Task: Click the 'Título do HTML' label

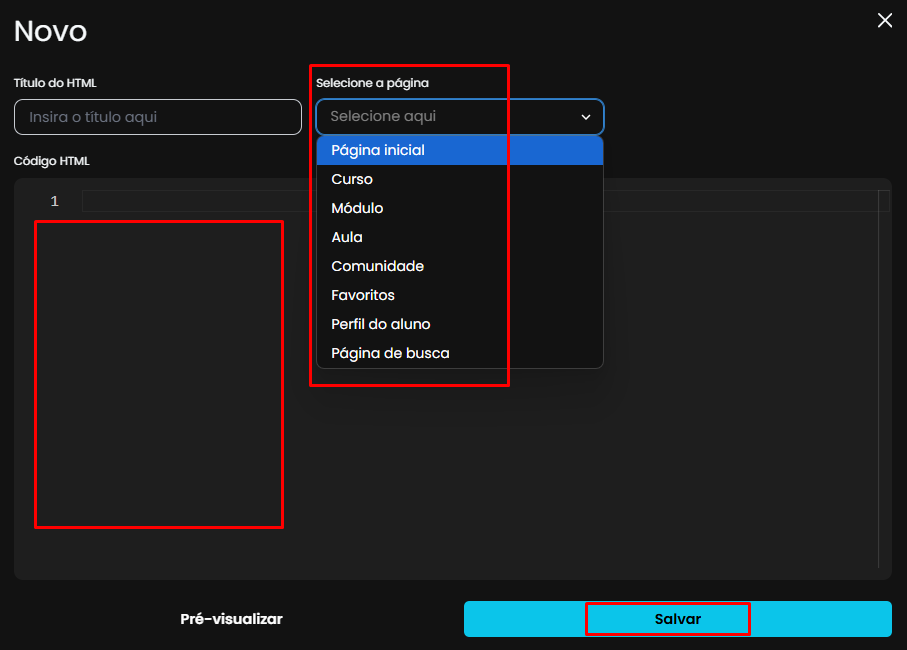Action: point(56,83)
